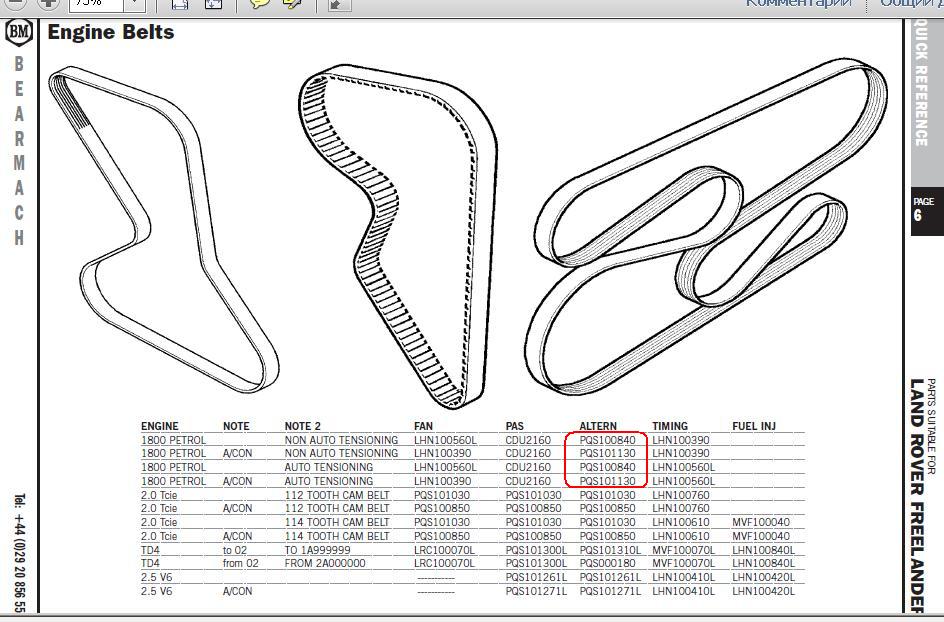The width and height of the screenshot is (944, 622).
Task: Click the Bearmach BM logo
Action: 19,31
